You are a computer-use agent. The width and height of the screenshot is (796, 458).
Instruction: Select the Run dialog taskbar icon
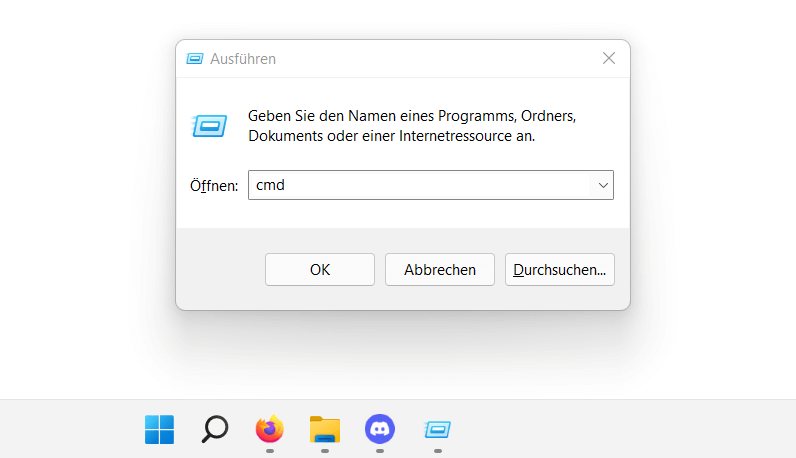[437, 430]
